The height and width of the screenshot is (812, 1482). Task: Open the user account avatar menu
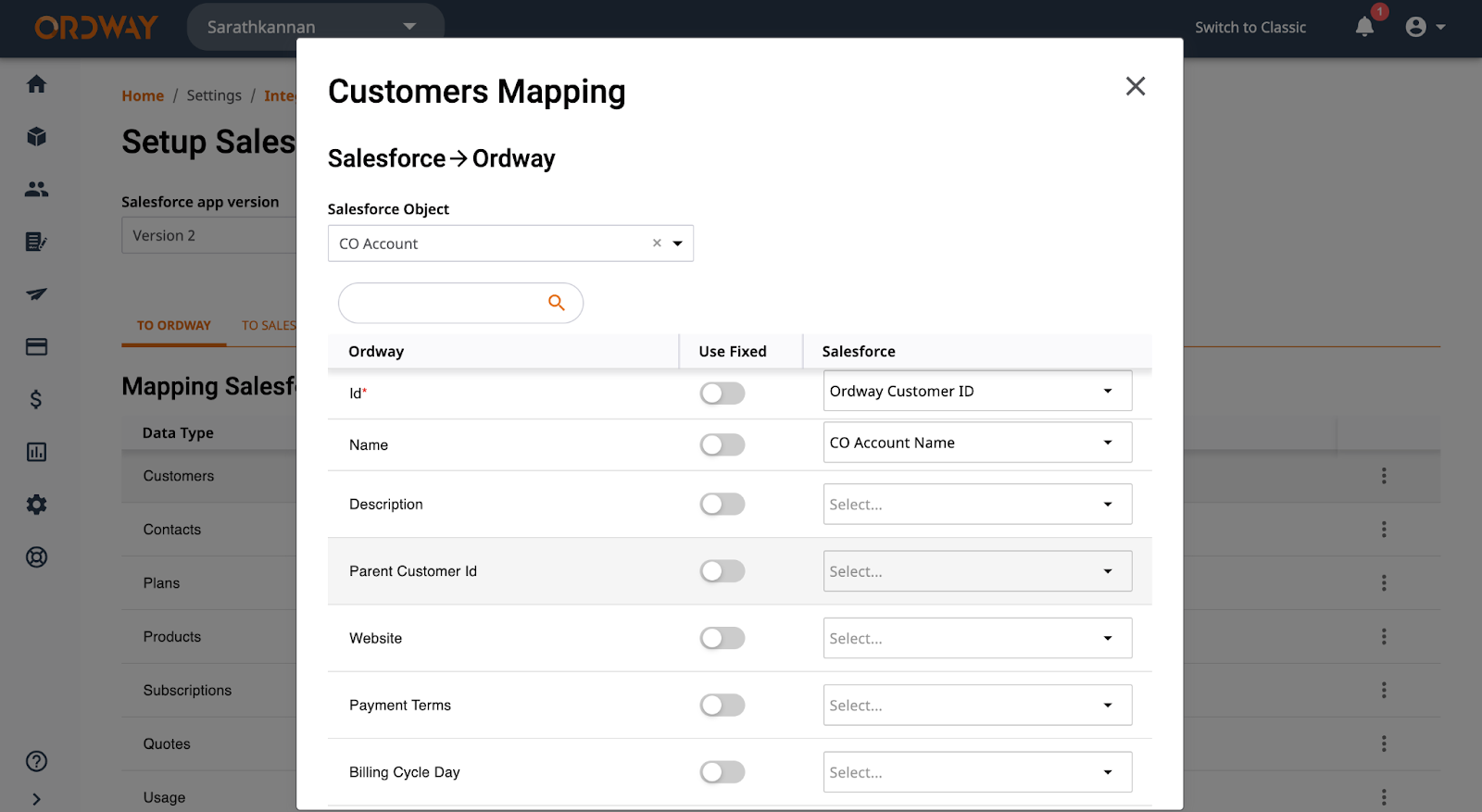(1425, 27)
